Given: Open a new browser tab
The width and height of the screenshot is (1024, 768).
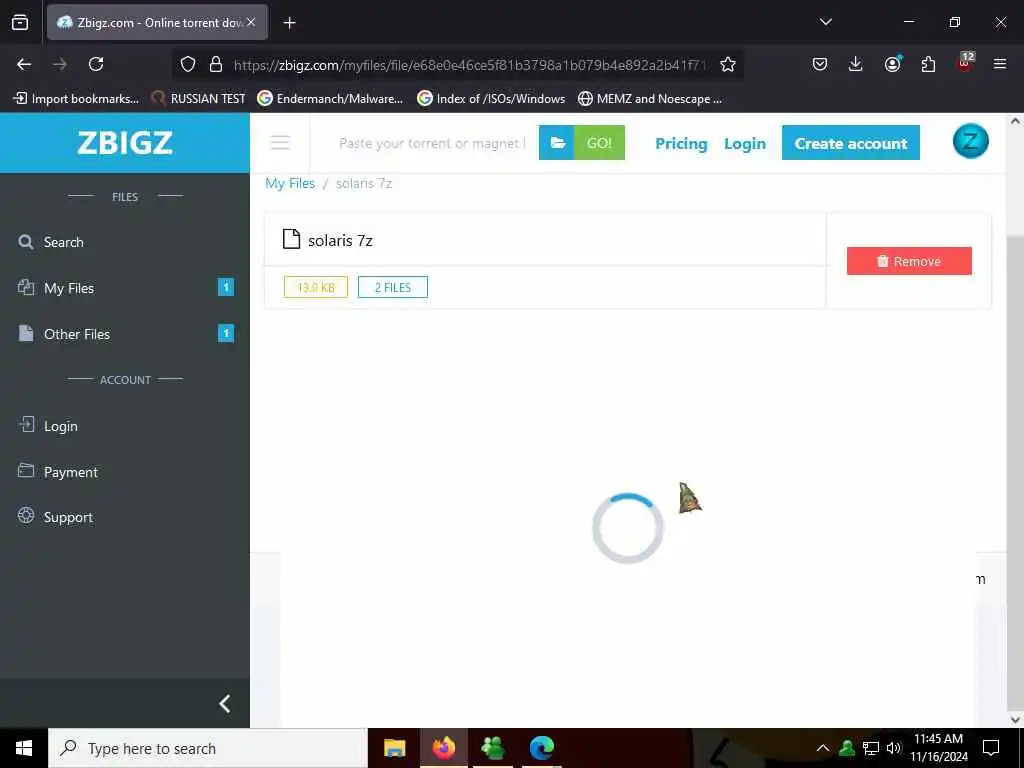Looking at the screenshot, I should (x=289, y=23).
